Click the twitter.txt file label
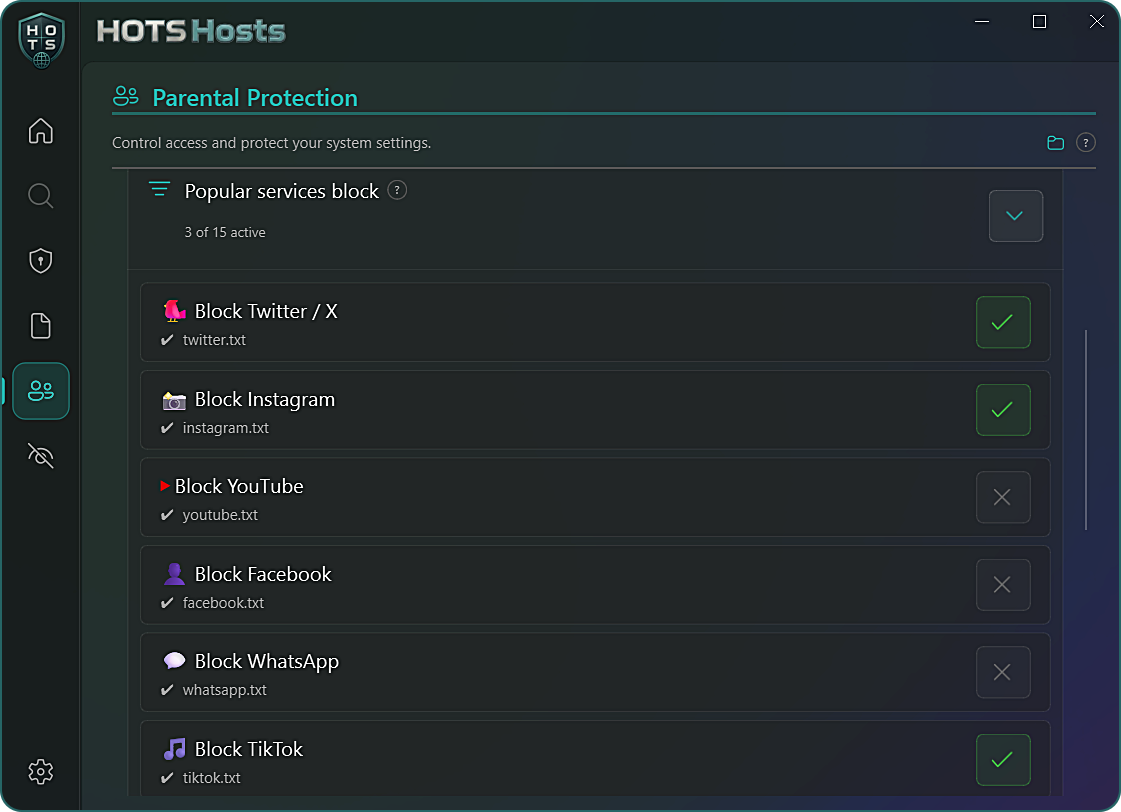 [x=214, y=340]
